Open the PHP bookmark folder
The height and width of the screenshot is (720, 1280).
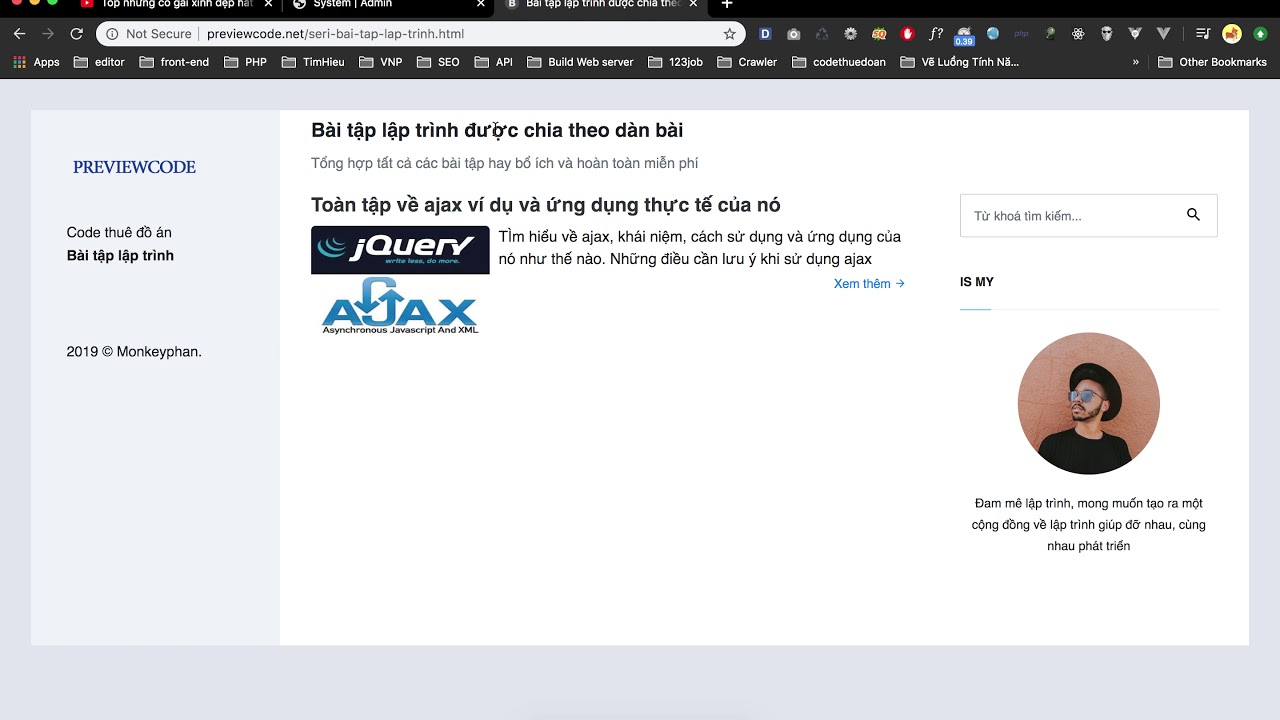246,62
